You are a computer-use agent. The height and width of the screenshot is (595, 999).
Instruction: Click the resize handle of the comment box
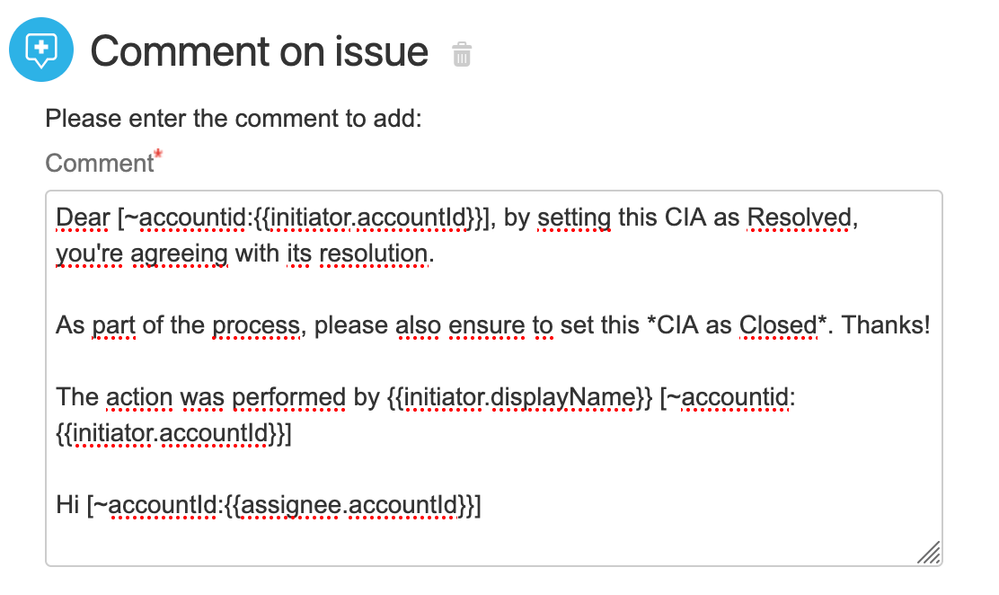point(928,552)
